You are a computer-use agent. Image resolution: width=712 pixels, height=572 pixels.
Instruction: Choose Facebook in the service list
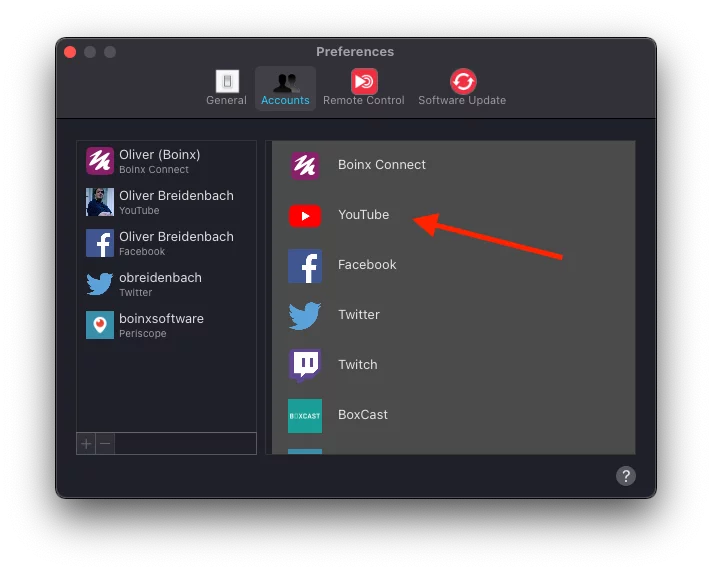click(367, 265)
